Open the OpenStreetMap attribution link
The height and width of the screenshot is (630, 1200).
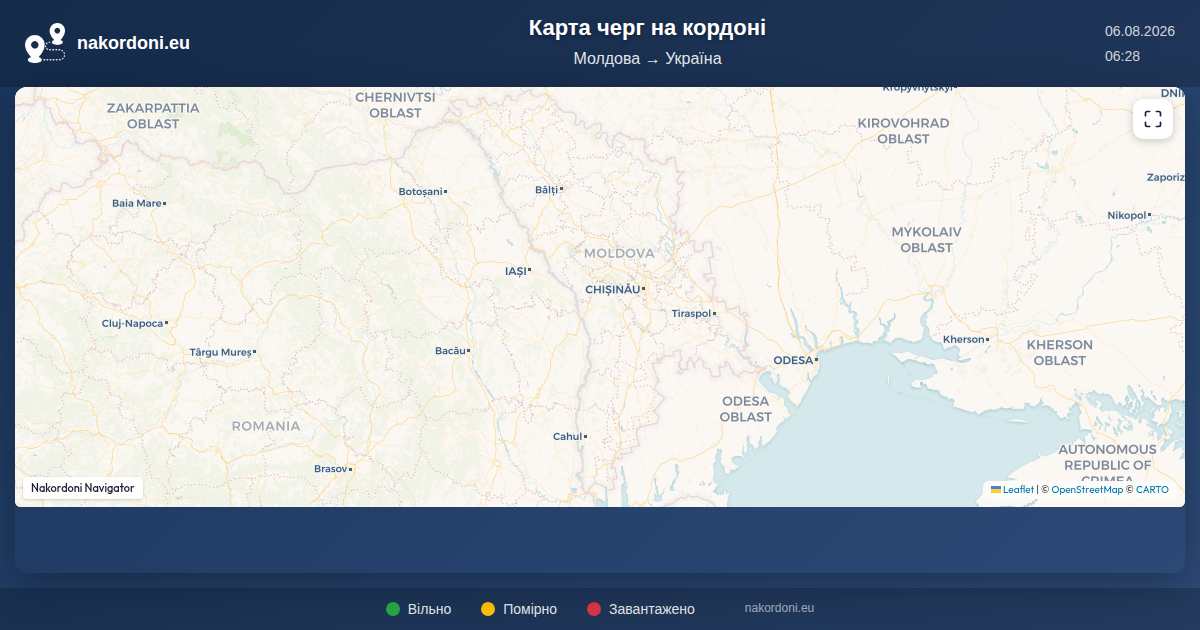1087,489
